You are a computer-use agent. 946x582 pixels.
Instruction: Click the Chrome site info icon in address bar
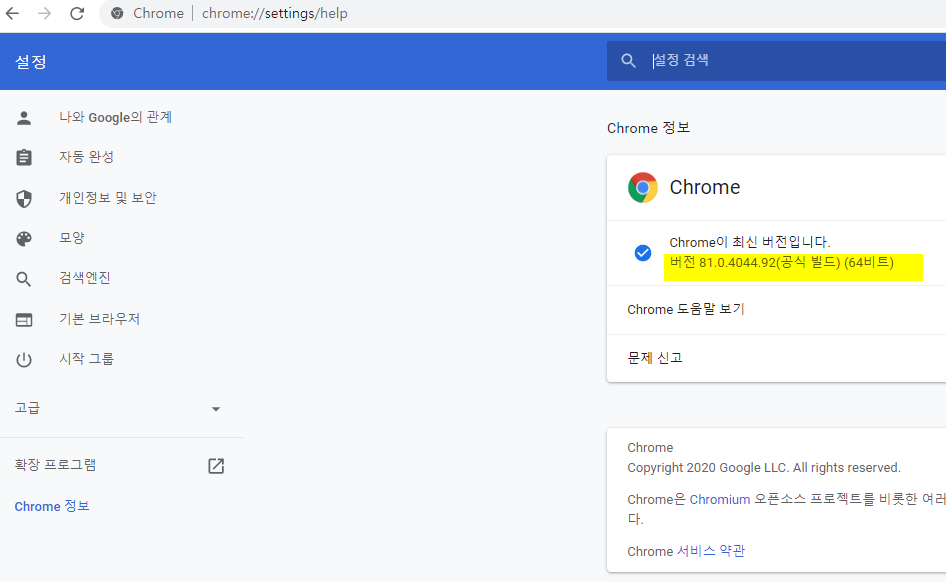point(117,13)
